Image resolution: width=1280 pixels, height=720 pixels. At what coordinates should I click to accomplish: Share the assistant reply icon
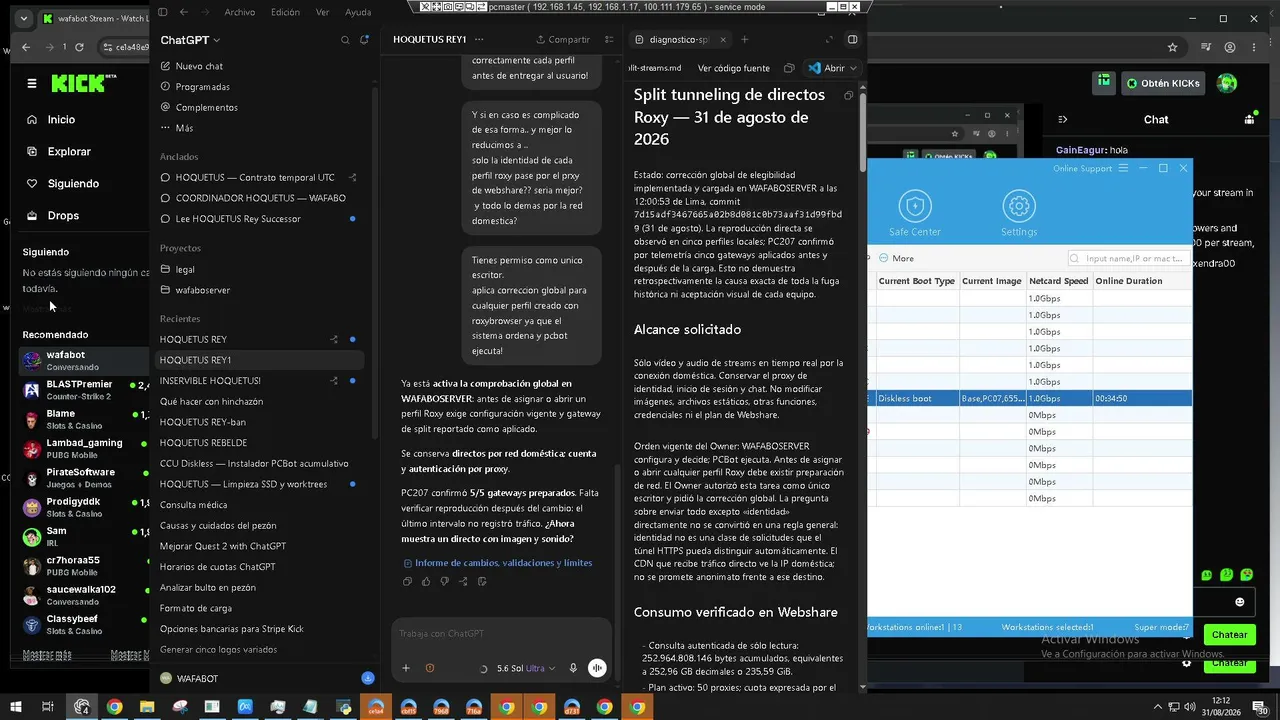click(463, 581)
